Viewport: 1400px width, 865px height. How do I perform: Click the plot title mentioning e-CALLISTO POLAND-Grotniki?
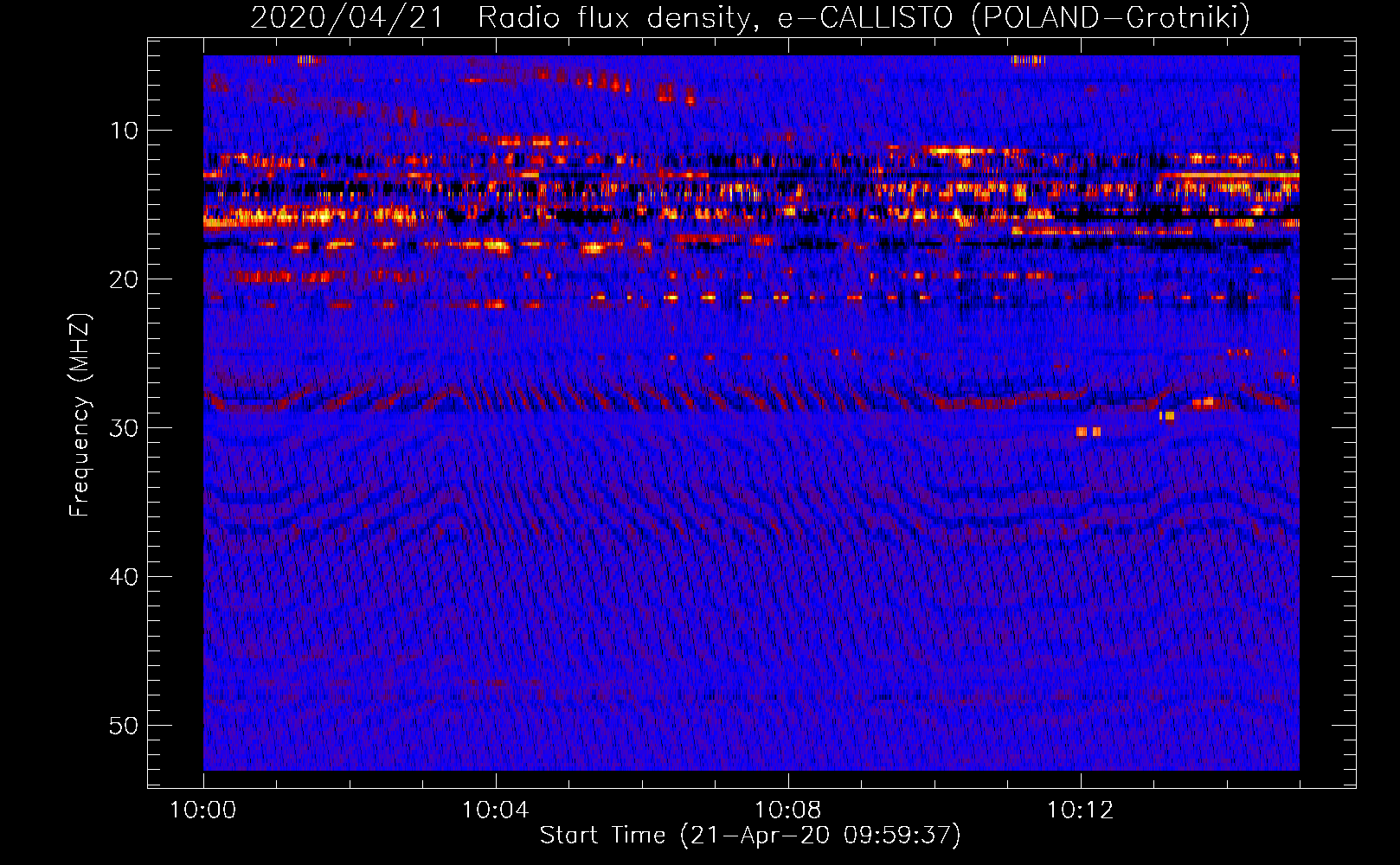[750, 18]
